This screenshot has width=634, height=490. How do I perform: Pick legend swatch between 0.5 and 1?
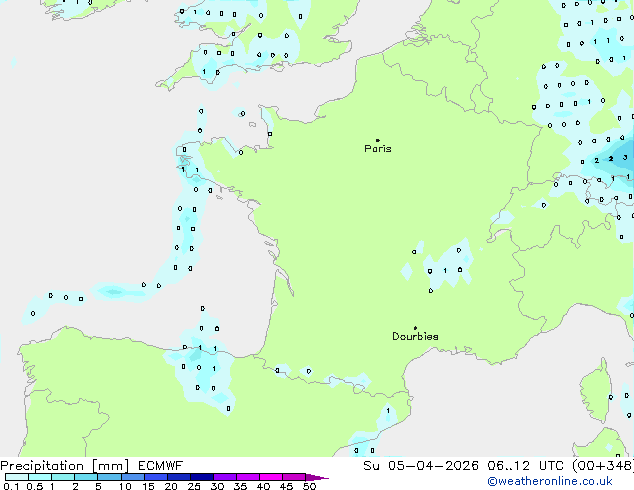[x=40, y=477]
